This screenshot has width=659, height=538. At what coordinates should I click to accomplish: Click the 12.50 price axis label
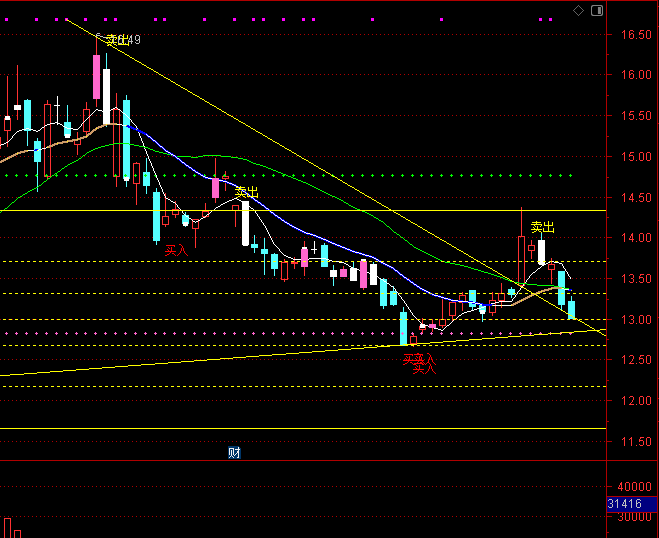click(x=636, y=360)
